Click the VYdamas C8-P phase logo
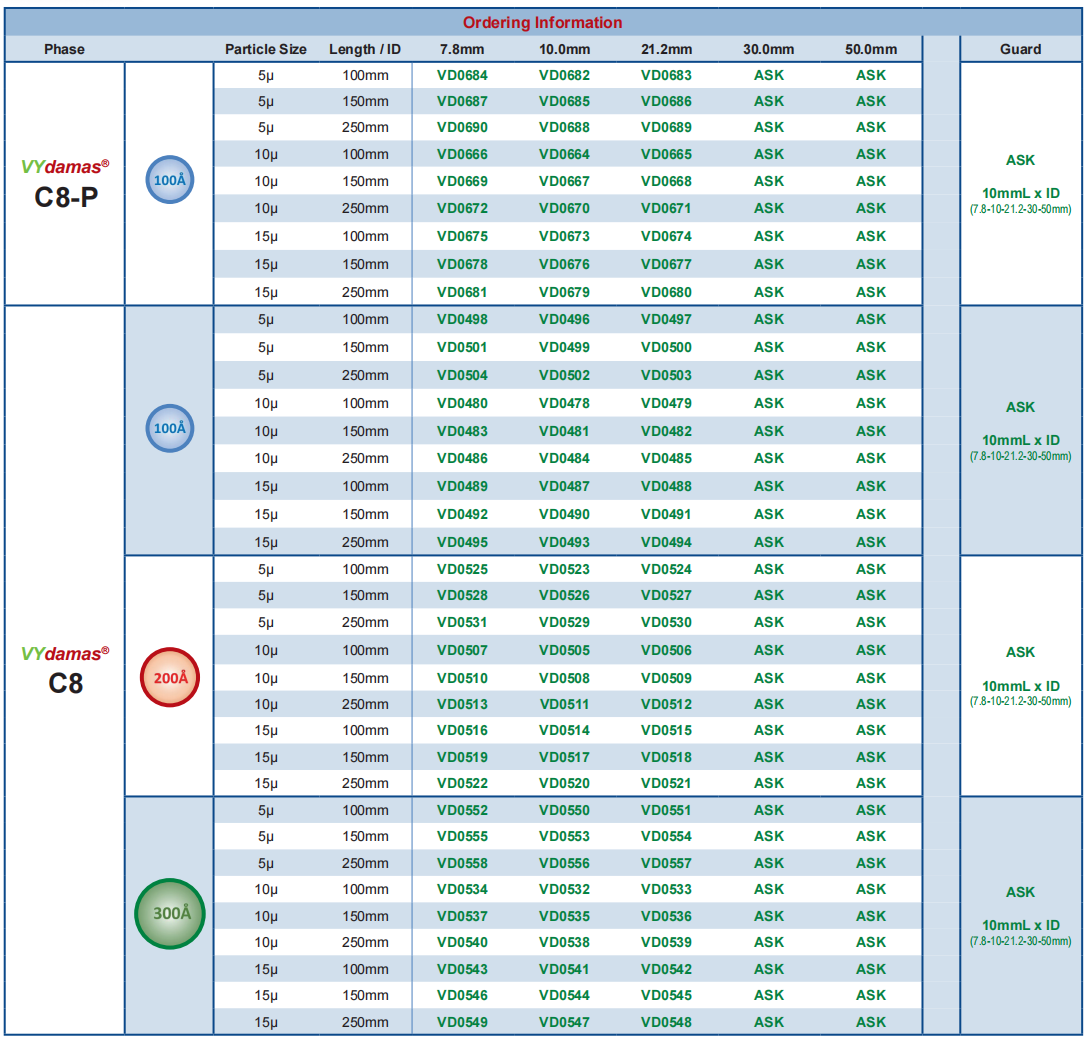The image size is (1091, 1043). tap(65, 184)
